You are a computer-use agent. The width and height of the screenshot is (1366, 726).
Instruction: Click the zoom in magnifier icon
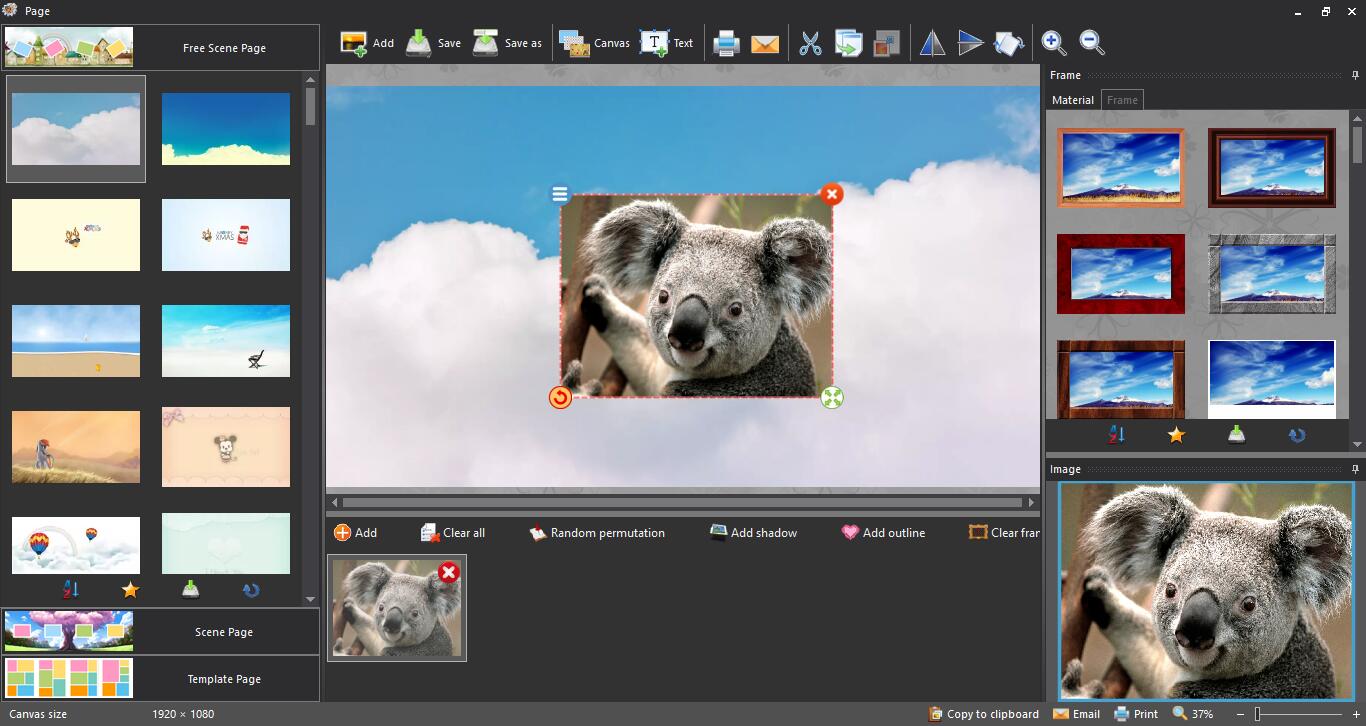click(1053, 42)
